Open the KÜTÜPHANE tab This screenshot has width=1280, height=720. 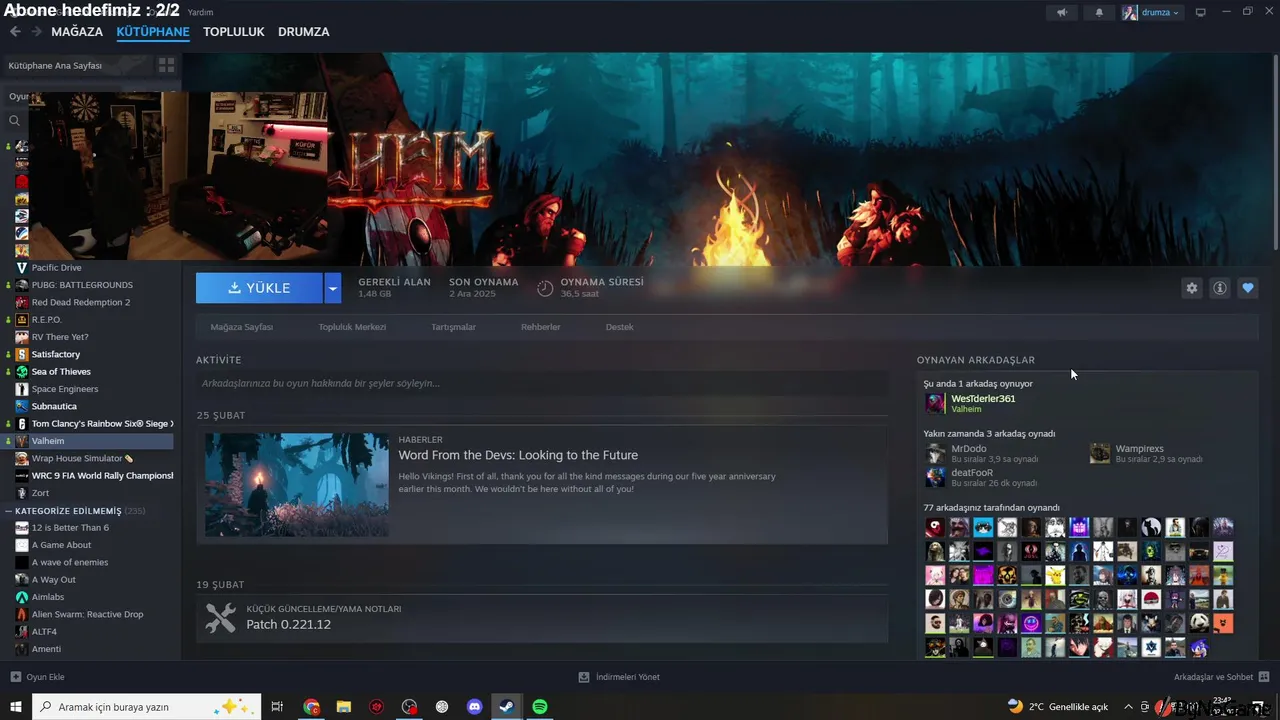(x=153, y=32)
